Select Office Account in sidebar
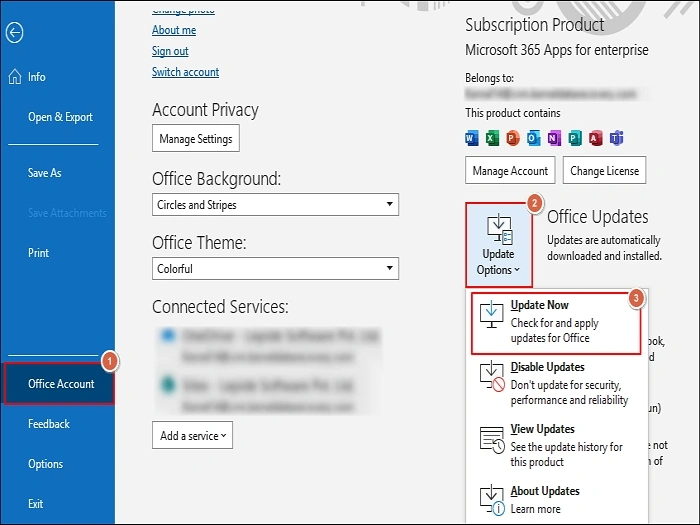Screen dimensions: 700x525 pos(59,383)
